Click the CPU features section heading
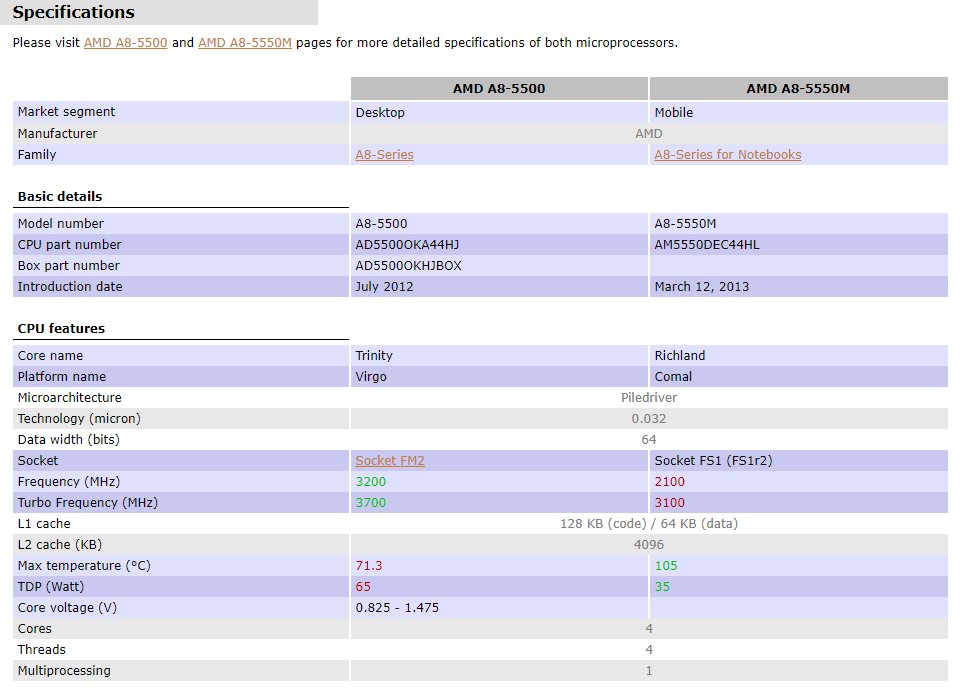 click(61, 329)
